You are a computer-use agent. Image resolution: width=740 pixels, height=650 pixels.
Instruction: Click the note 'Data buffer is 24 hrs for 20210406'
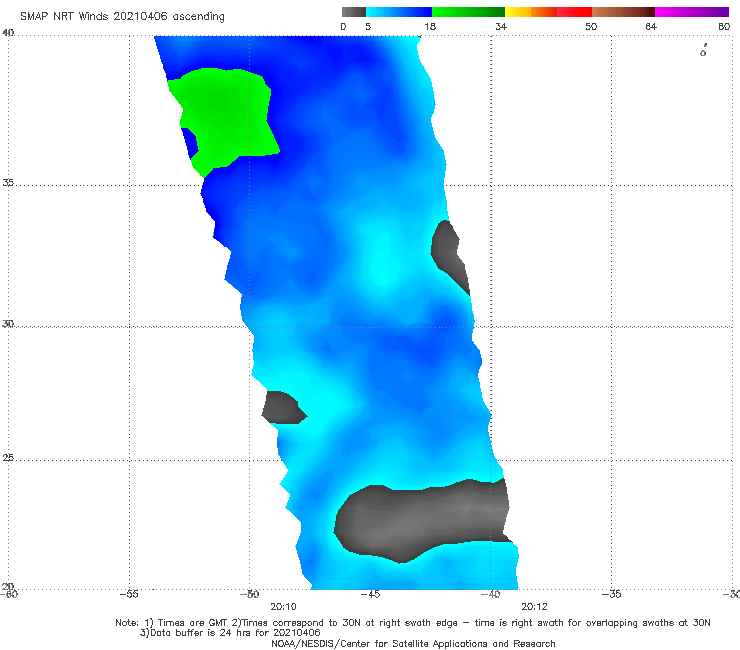coord(235,633)
